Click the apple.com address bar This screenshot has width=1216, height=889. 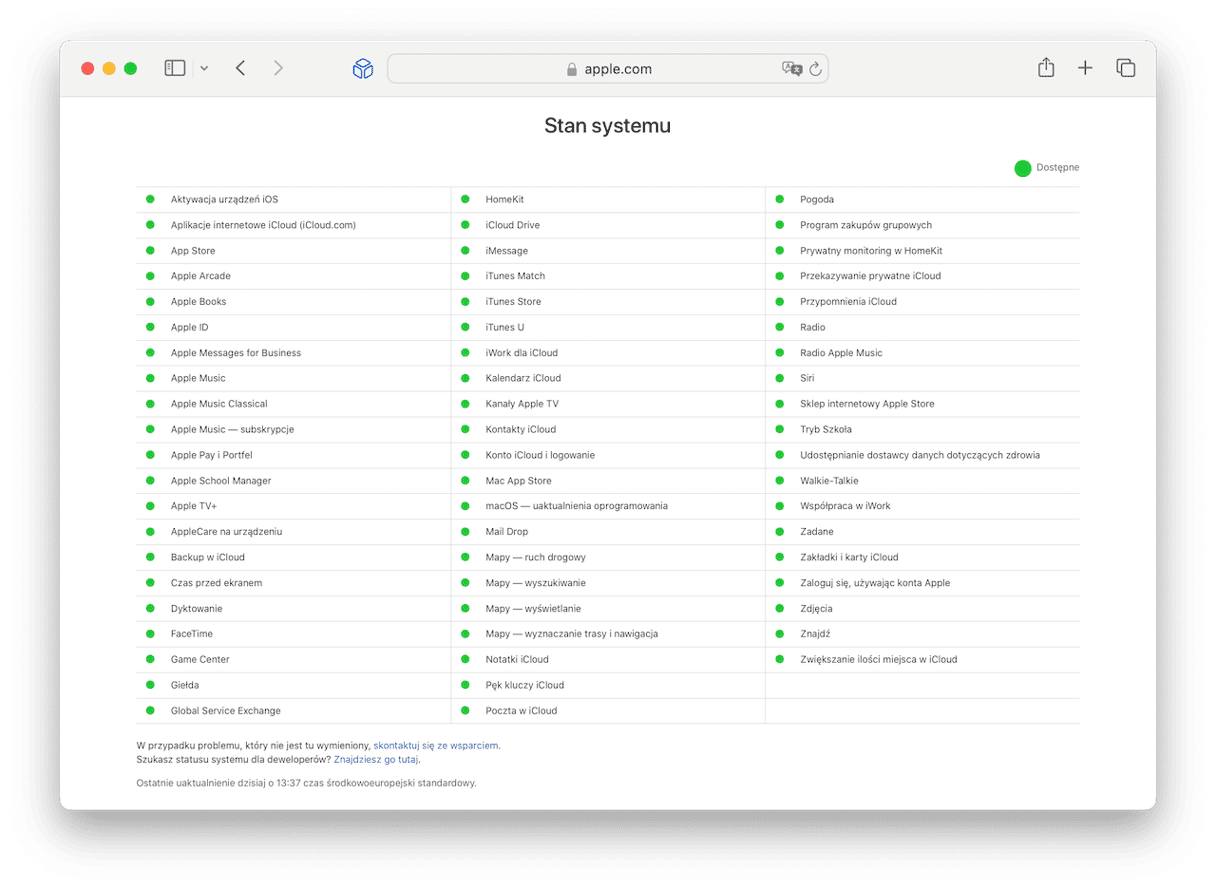pyautogui.click(x=608, y=69)
